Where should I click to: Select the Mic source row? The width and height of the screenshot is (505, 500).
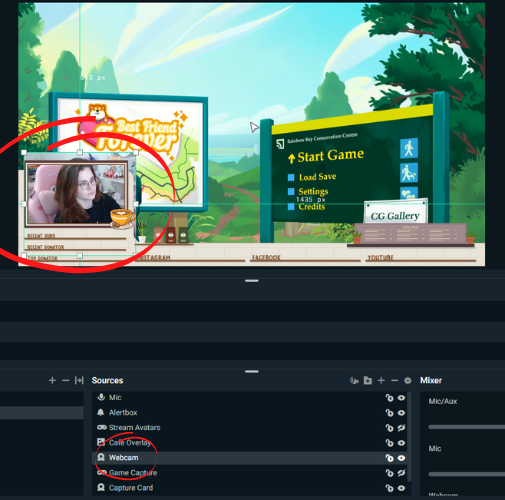pyautogui.click(x=250, y=397)
